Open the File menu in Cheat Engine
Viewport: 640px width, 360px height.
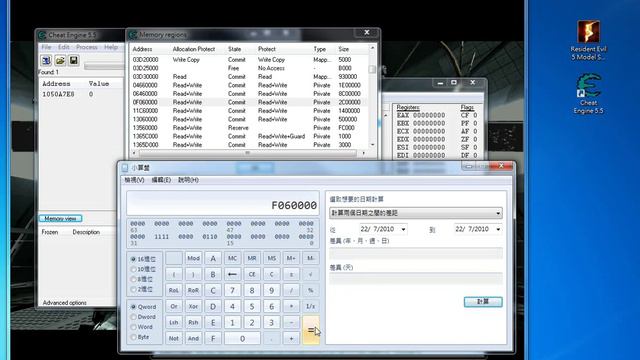pyautogui.click(x=46, y=47)
